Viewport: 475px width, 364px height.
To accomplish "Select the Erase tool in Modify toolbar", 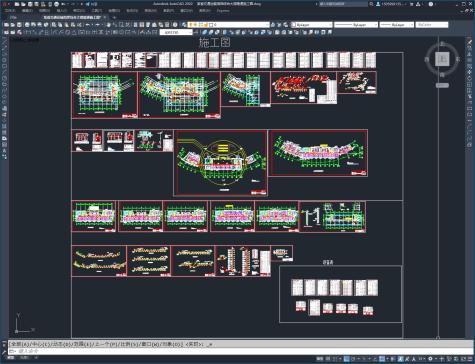I will 470,42.
